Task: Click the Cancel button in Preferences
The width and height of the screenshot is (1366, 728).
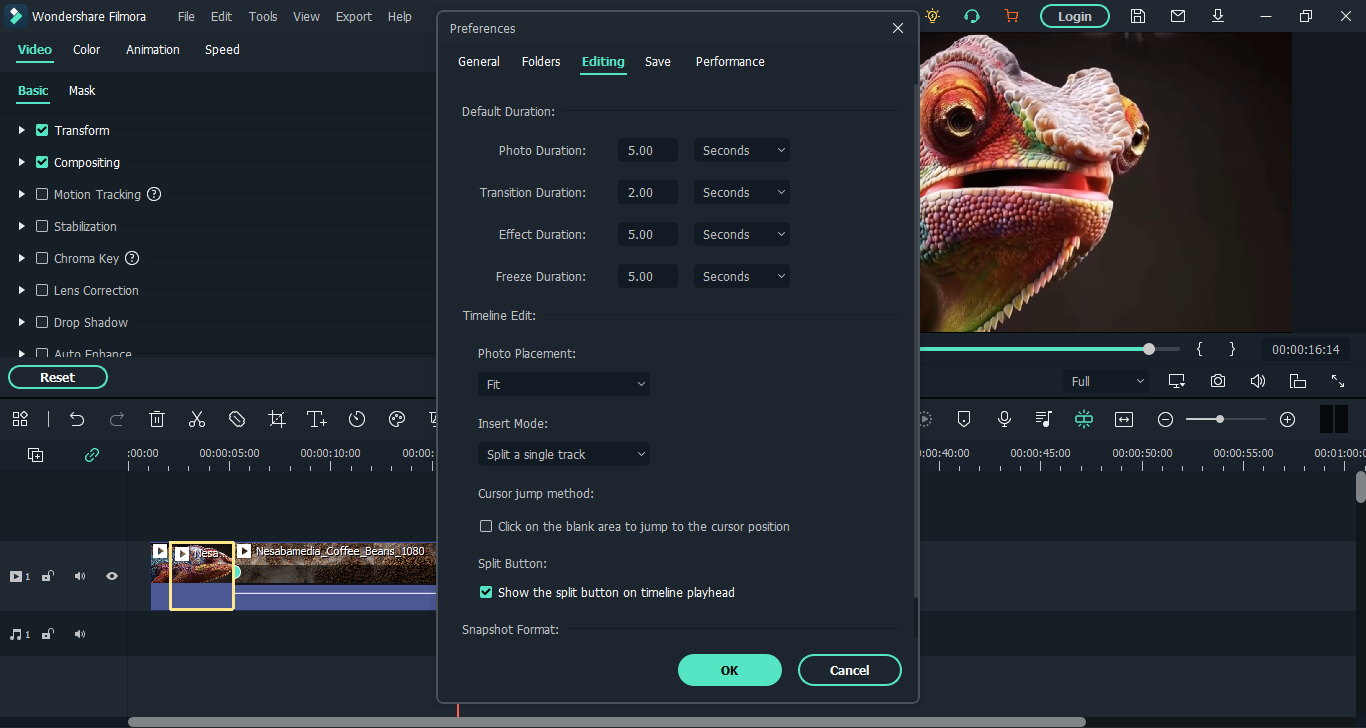Action: [x=849, y=670]
